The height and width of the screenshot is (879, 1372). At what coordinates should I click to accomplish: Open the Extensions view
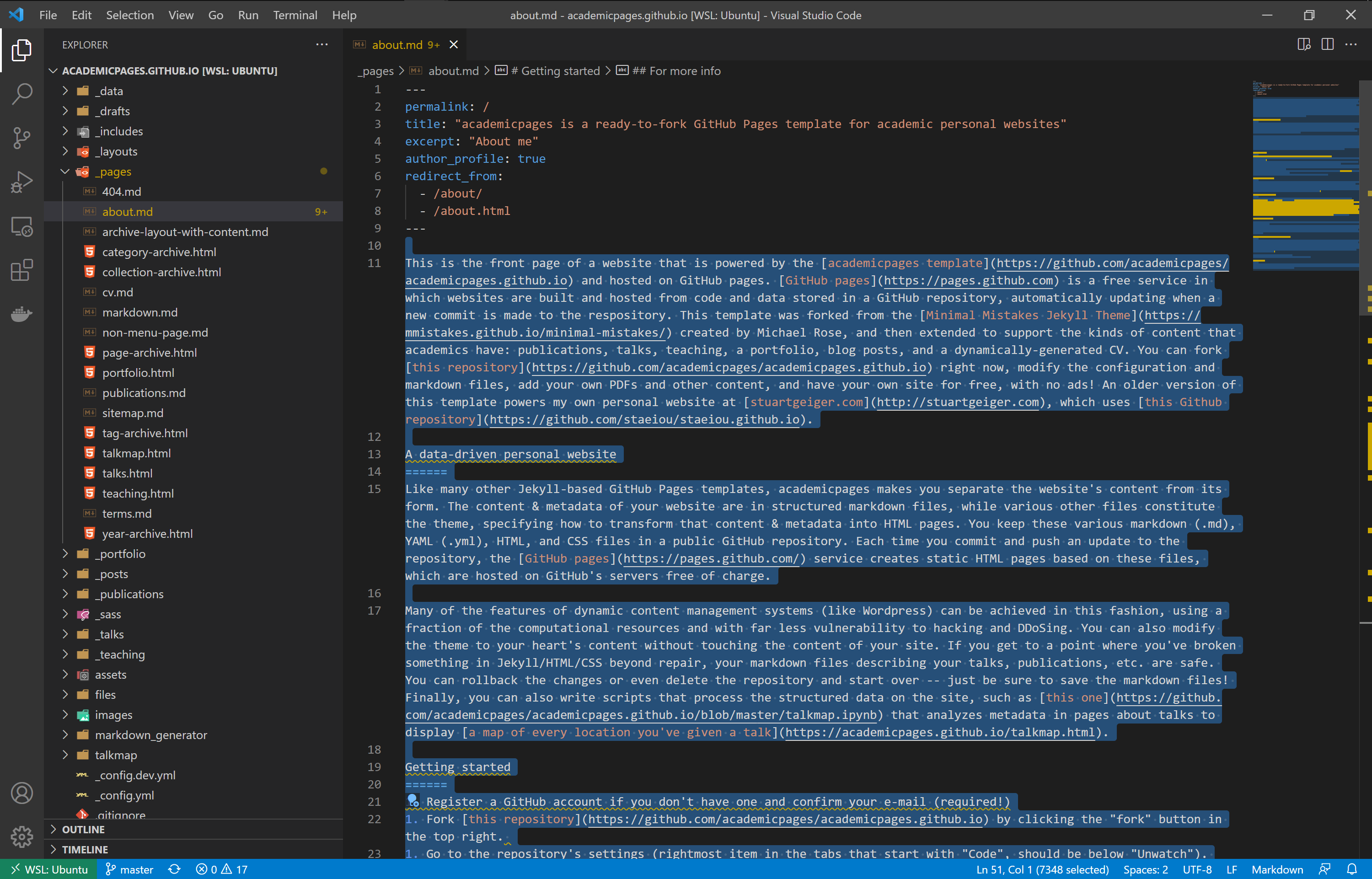click(x=21, y=270)
